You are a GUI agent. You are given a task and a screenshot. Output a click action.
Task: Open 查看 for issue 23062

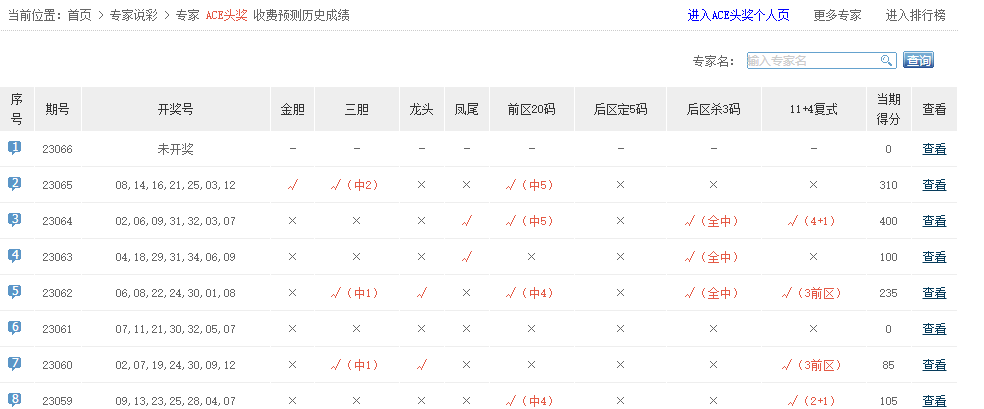(934, 293)
